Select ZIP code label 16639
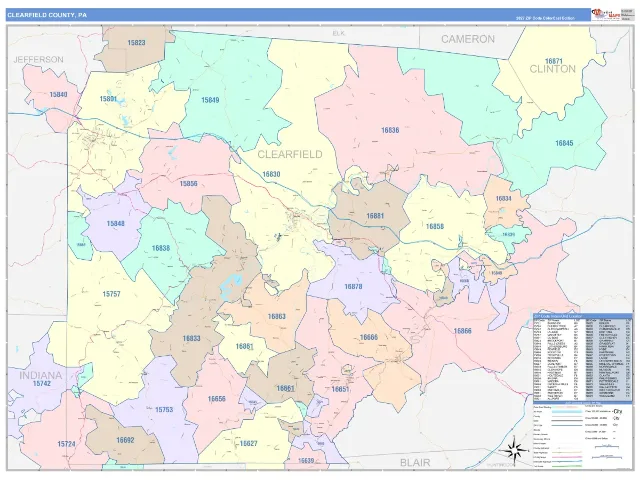The image size is (640, 480). point(306,461)
